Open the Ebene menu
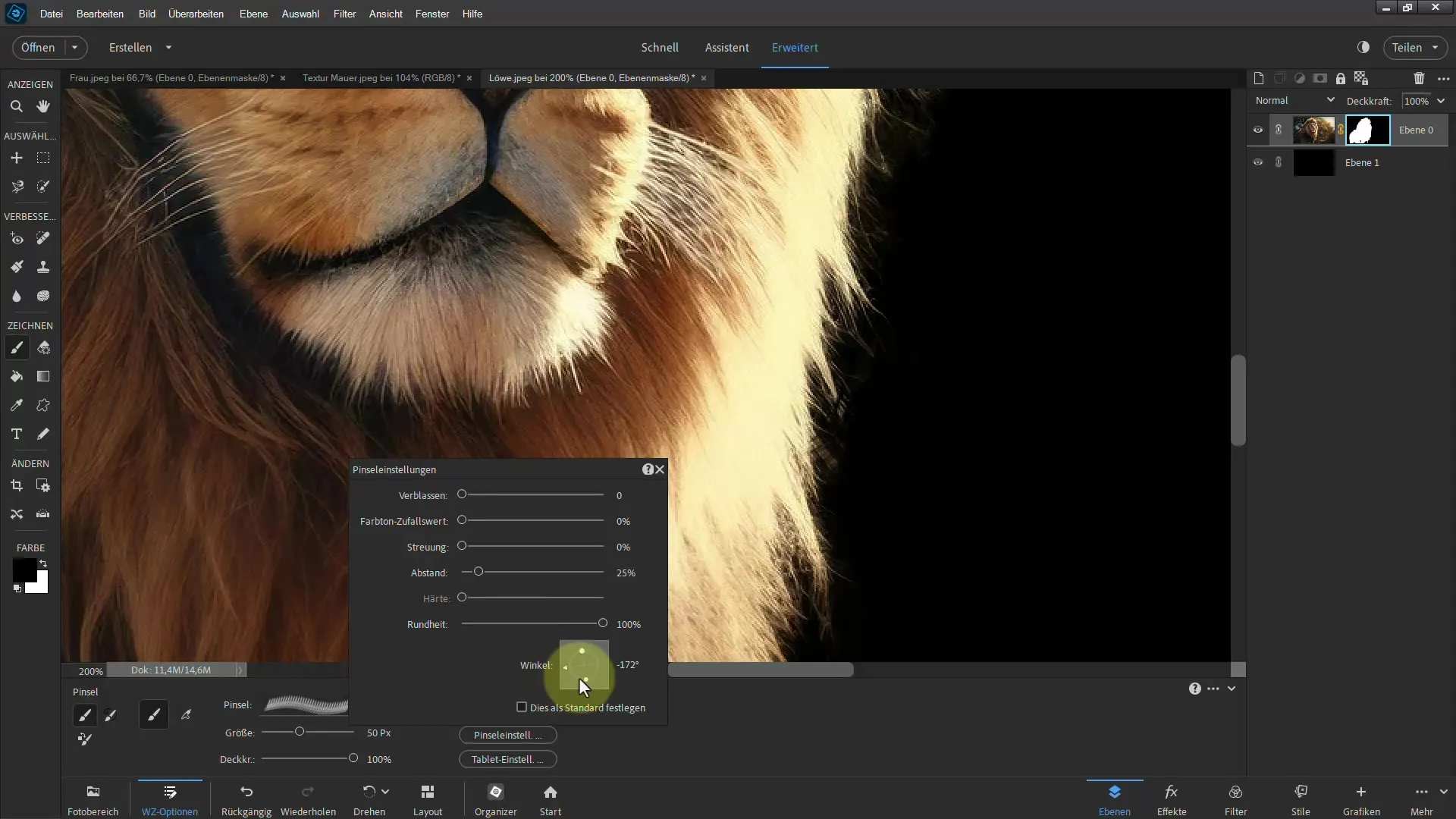 (253, 14)
